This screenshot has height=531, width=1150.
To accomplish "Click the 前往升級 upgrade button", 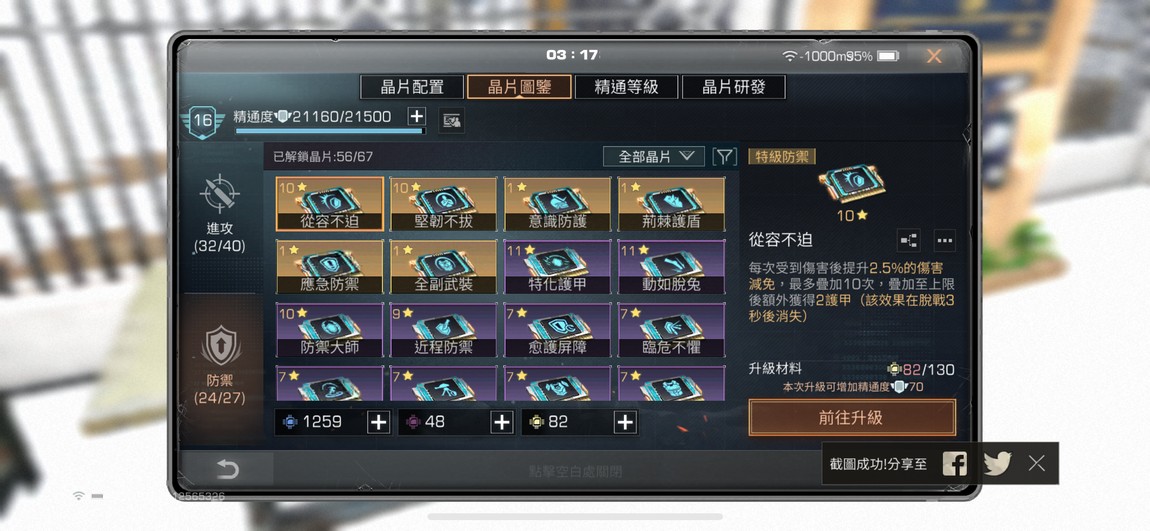I will point(852,418).
